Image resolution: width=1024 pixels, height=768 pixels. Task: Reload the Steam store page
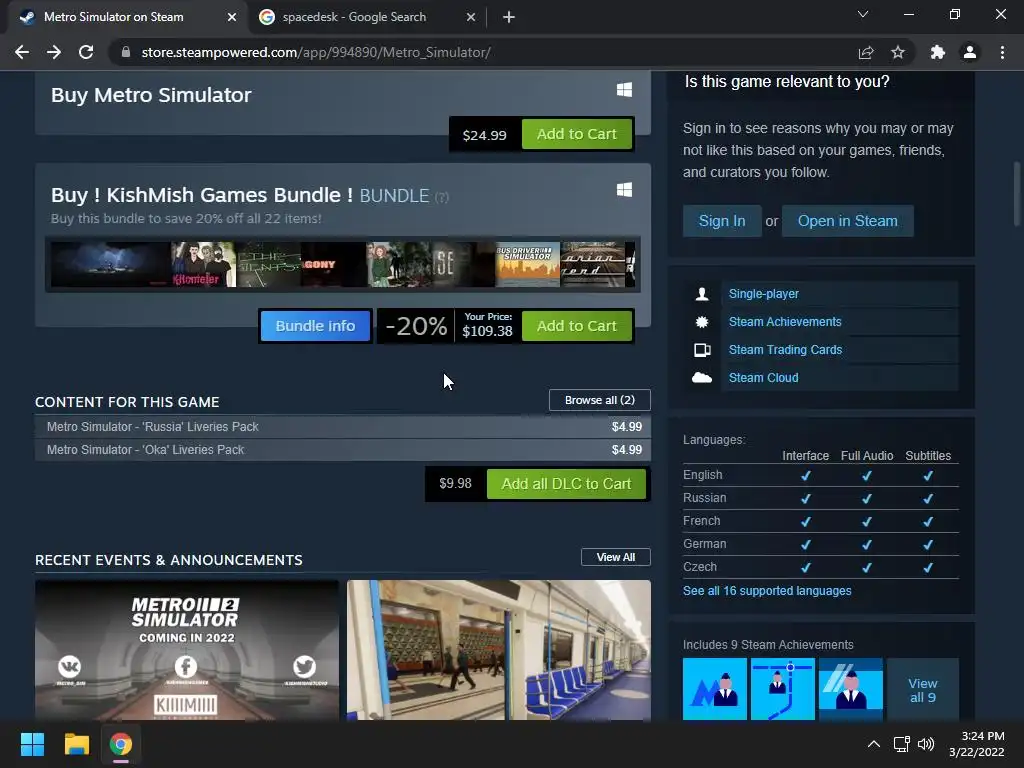(x=86, y=52)
